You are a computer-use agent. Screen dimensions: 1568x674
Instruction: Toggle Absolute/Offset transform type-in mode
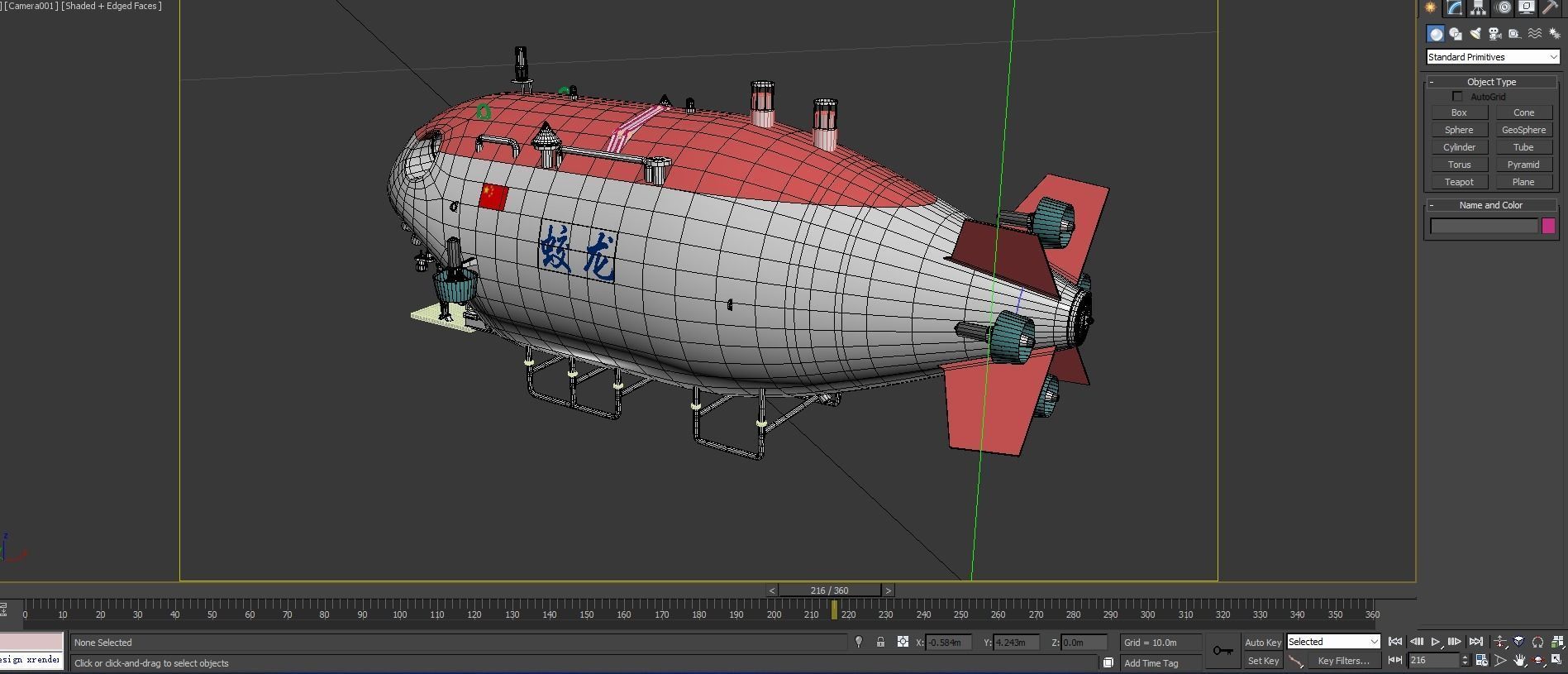tap(903, 642)
